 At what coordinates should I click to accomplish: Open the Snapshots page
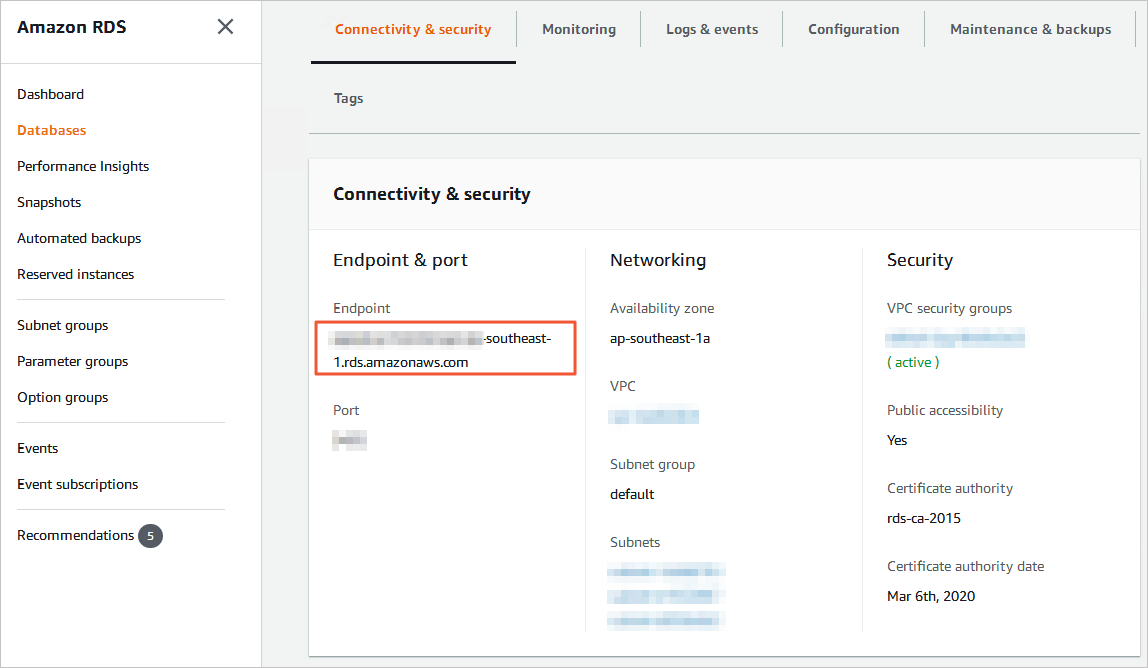tap(49, 202)
